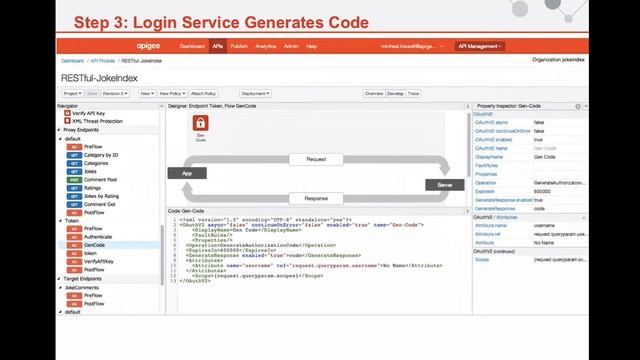
Task: Select PreFlow under the Token endpoint
Action: [93, 229]
